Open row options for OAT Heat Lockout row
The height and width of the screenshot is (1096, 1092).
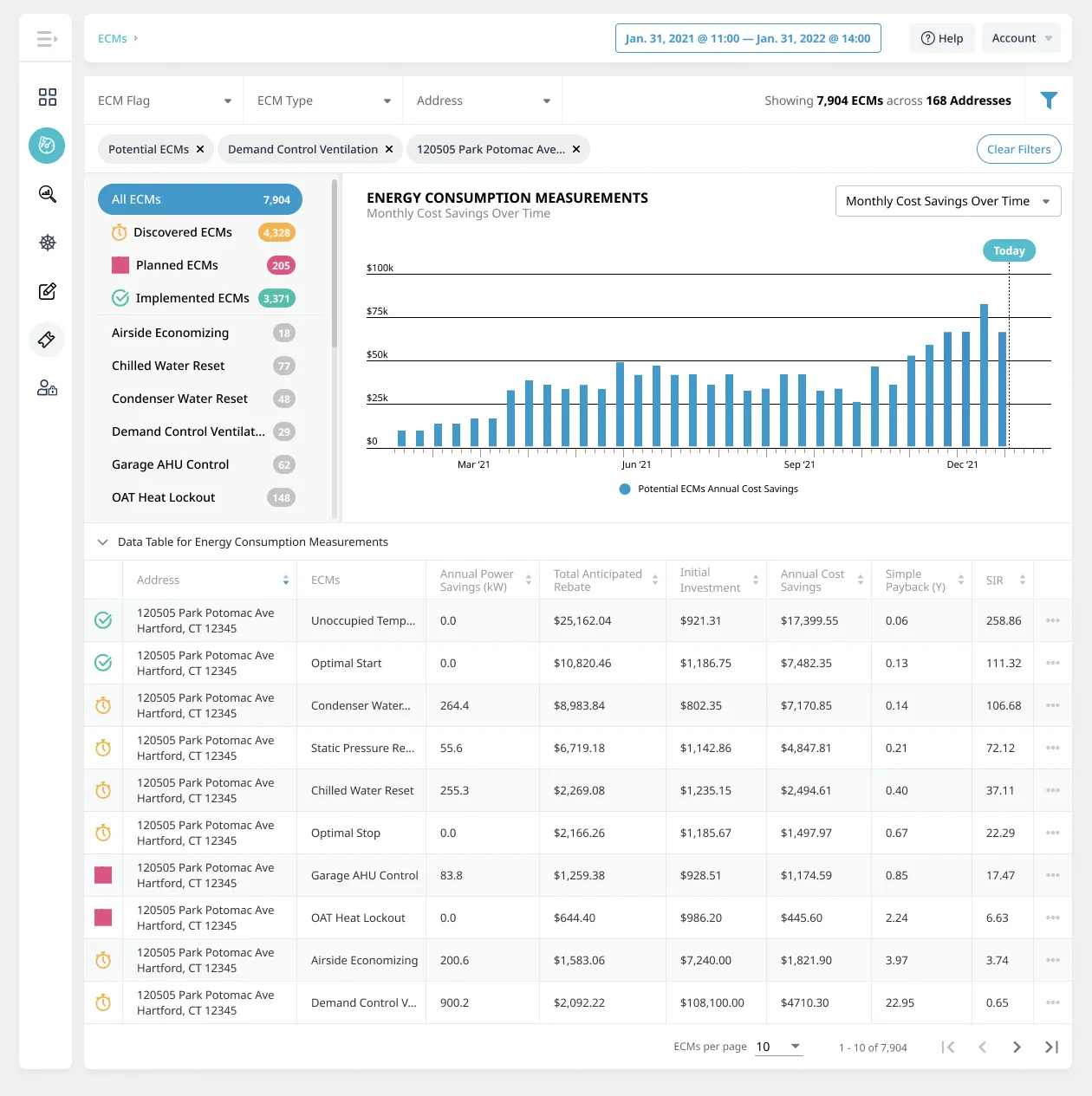(x=1053, y=918)
